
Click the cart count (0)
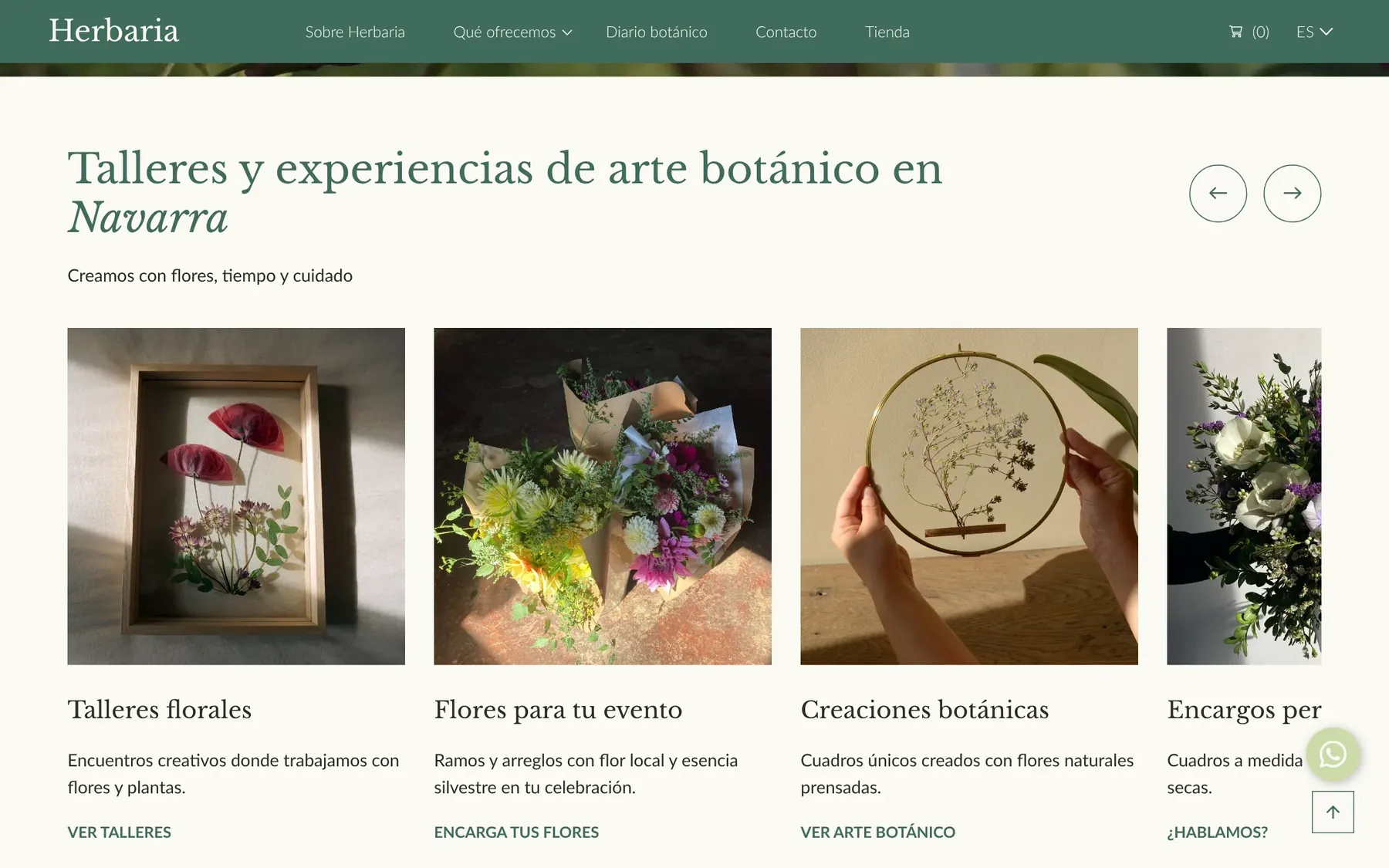[1260, 32]
